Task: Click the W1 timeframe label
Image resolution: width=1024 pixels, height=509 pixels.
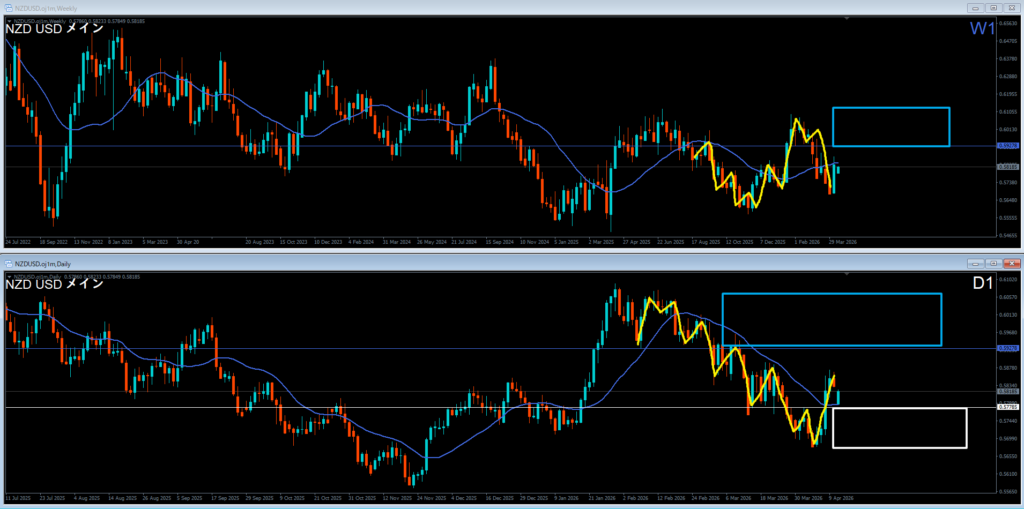Action: (x=982, y=29)
